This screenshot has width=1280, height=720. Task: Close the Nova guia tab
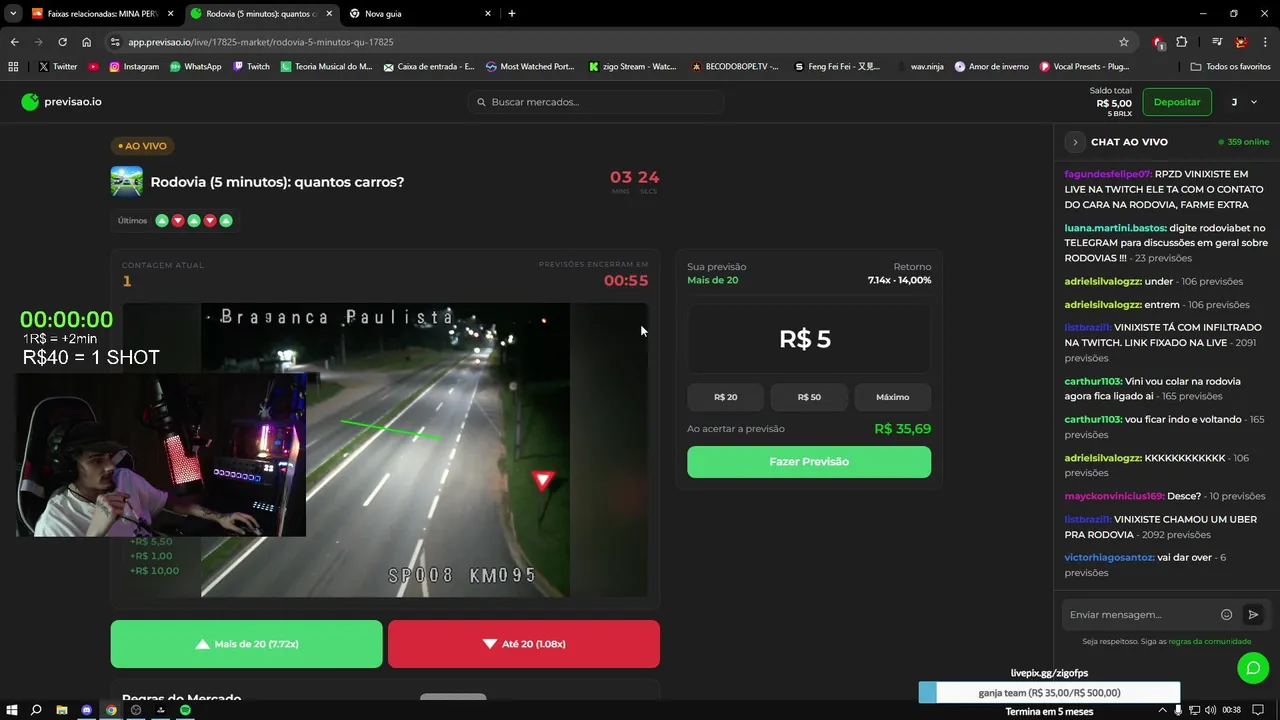pyautogui.click(x=488, y=14)
